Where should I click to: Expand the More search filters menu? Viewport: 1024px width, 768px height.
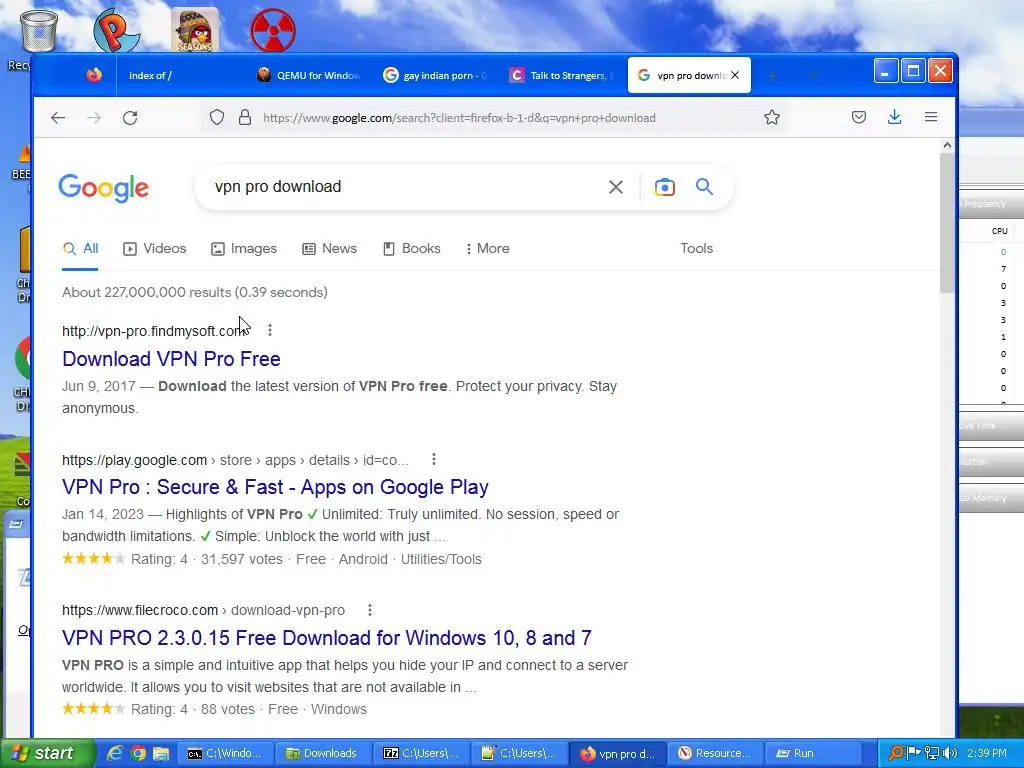(488, 249)
